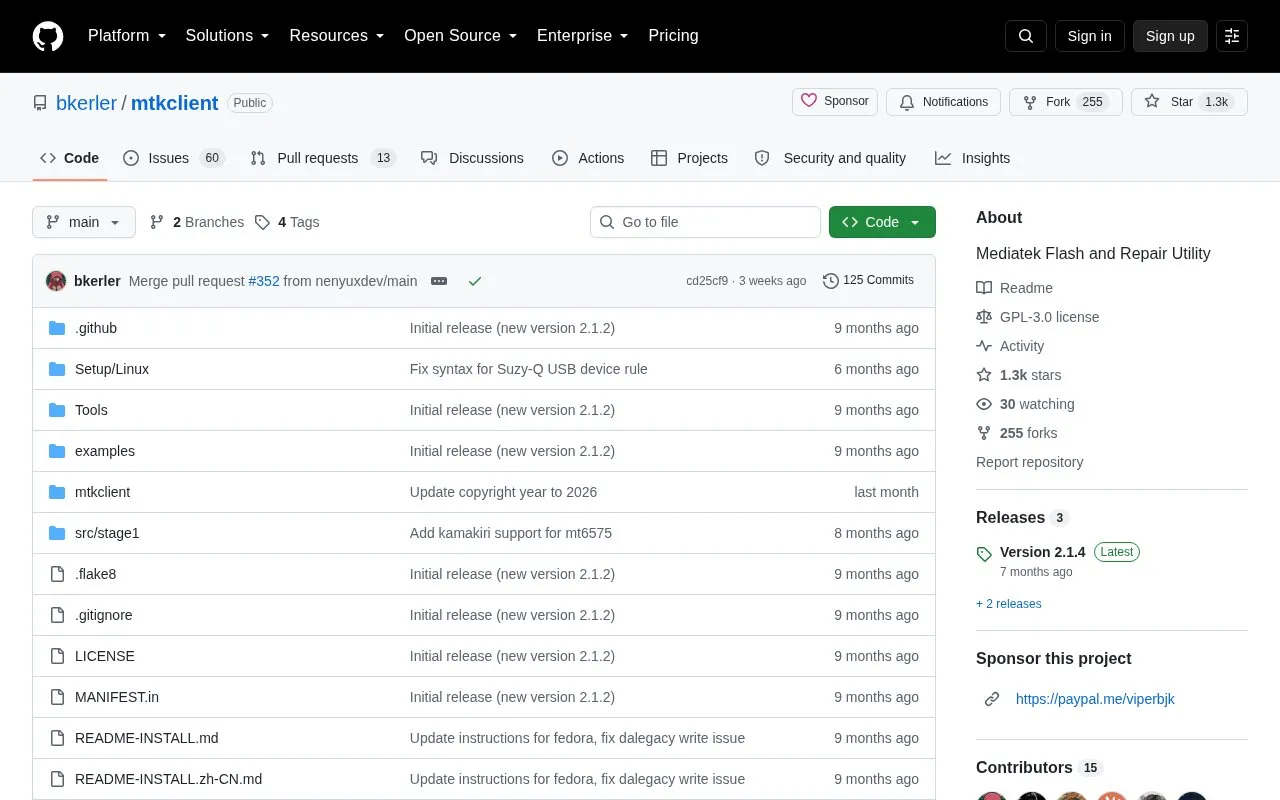The image size is (1280, 800).
Task: Open the Projects tab
Action: point(689,158)
